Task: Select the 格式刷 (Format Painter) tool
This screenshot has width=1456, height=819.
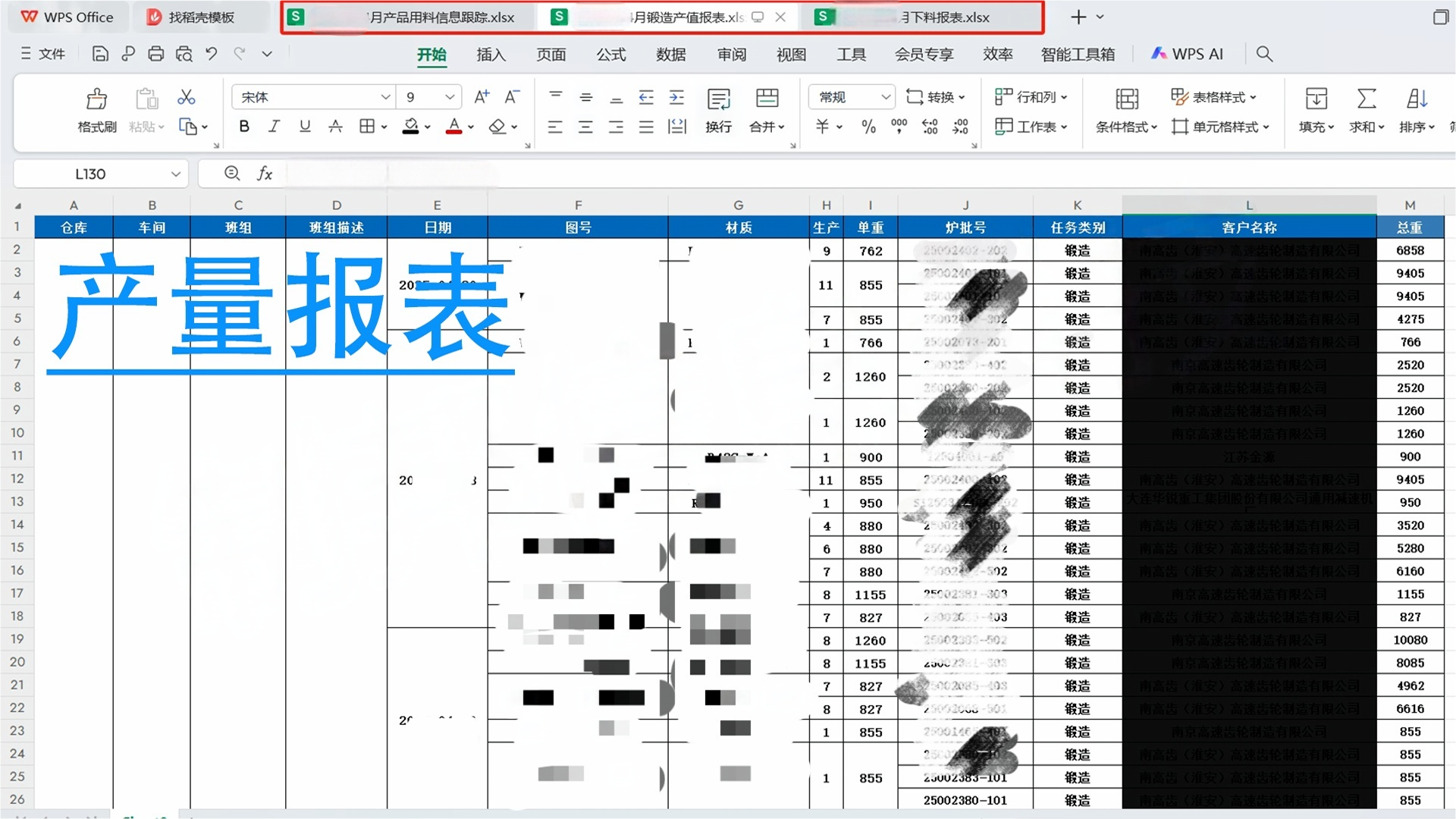Action: click(96, 110)
